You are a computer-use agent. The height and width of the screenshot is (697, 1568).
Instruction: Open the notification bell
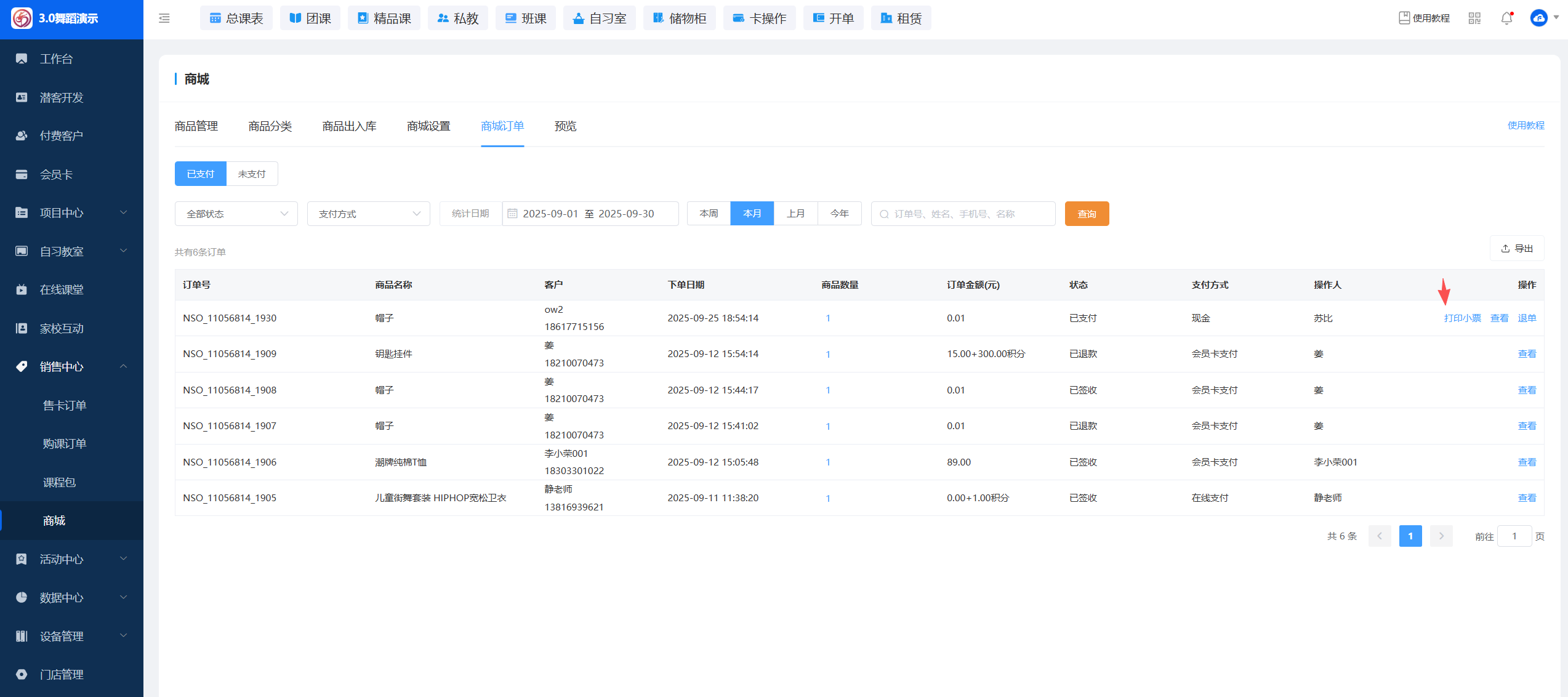click(1506, 18)
